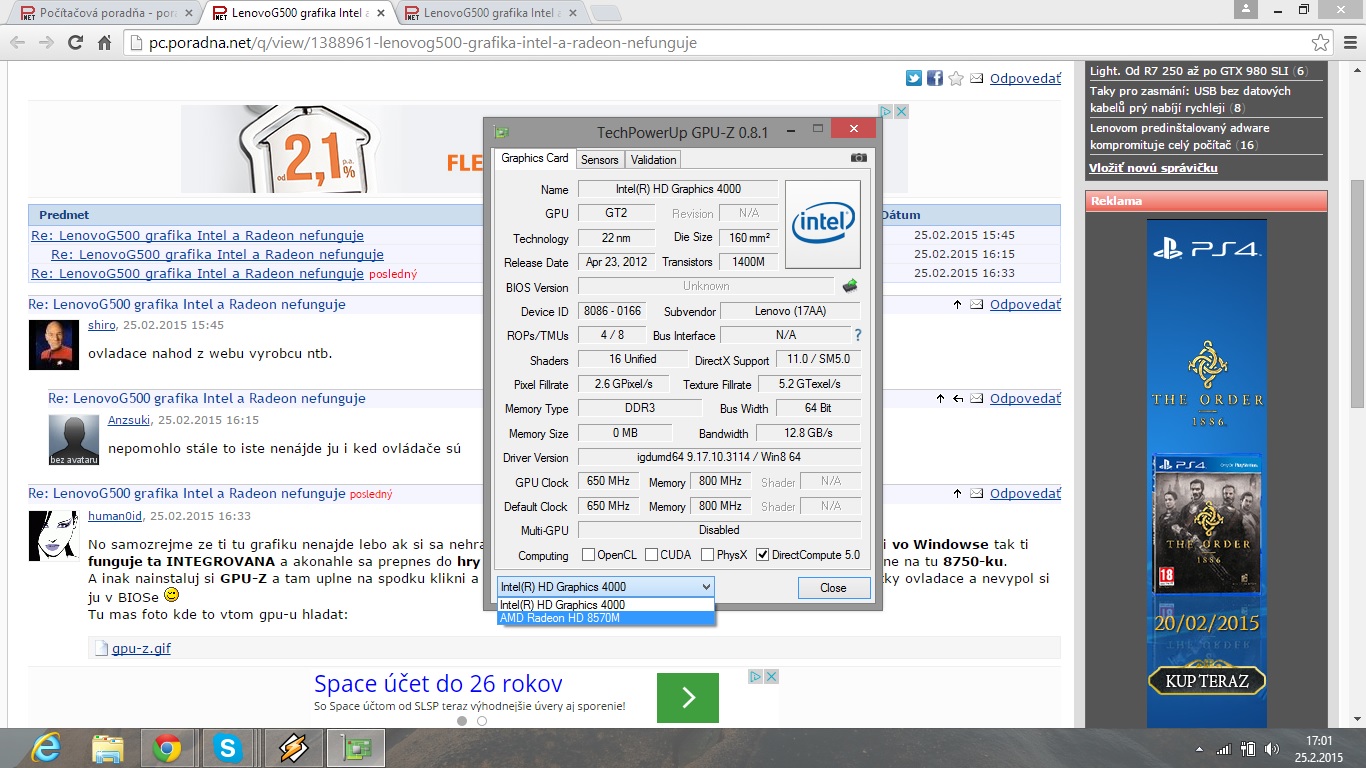
Task: Open Google Chrome from the taskbar
Action: pyautogui.click(x=167, y=747)
